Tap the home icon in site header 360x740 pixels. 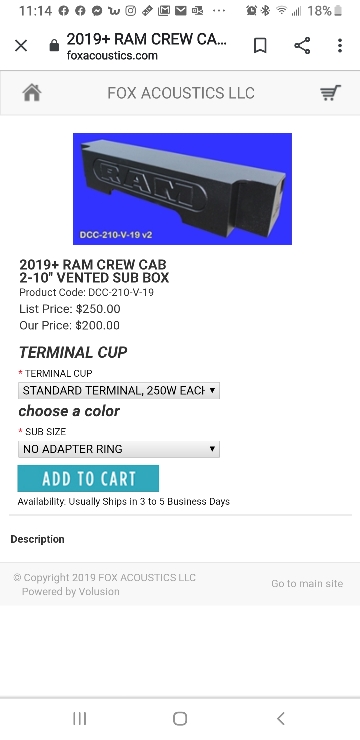pos(32,93)
